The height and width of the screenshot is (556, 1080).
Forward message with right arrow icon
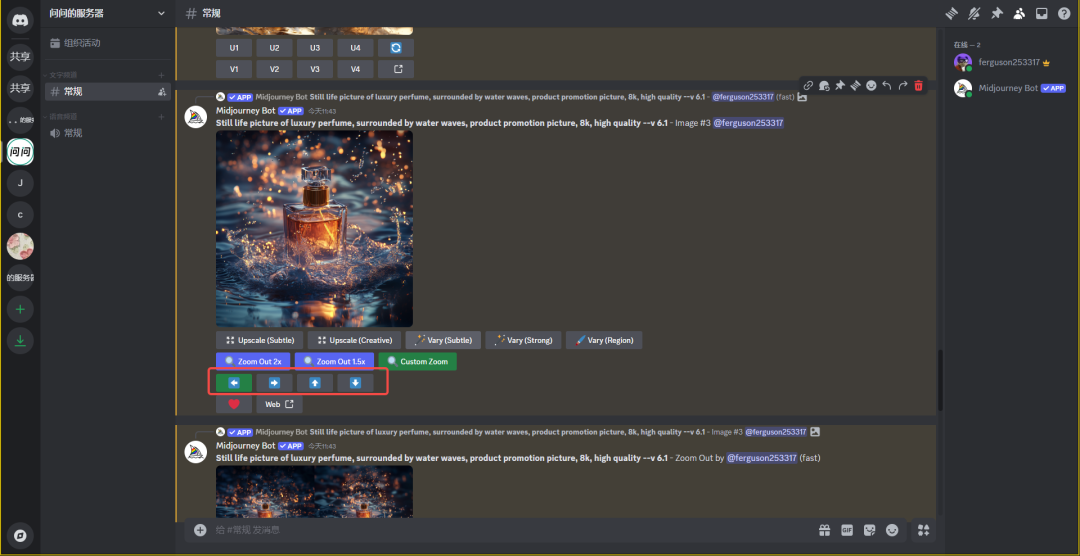tap(902, 85)
